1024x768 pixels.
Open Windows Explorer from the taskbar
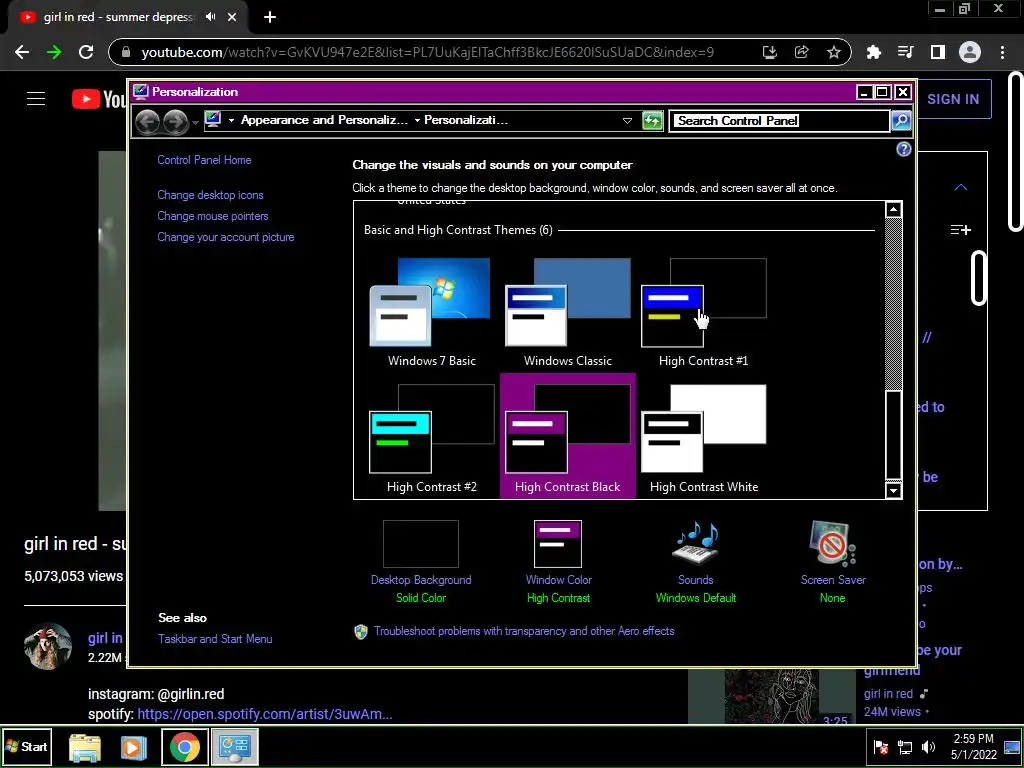point(85,748)
